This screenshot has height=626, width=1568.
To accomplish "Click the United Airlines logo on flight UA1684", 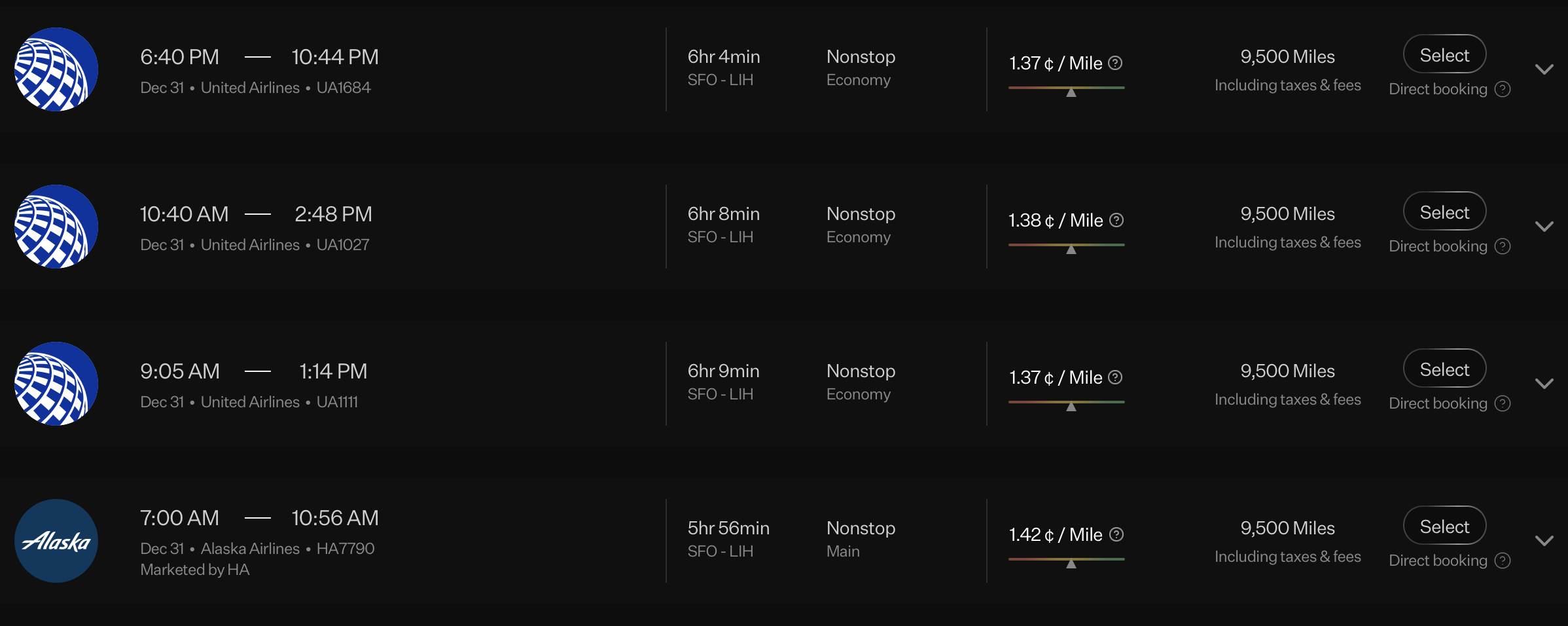I will (x=56, y=69).
